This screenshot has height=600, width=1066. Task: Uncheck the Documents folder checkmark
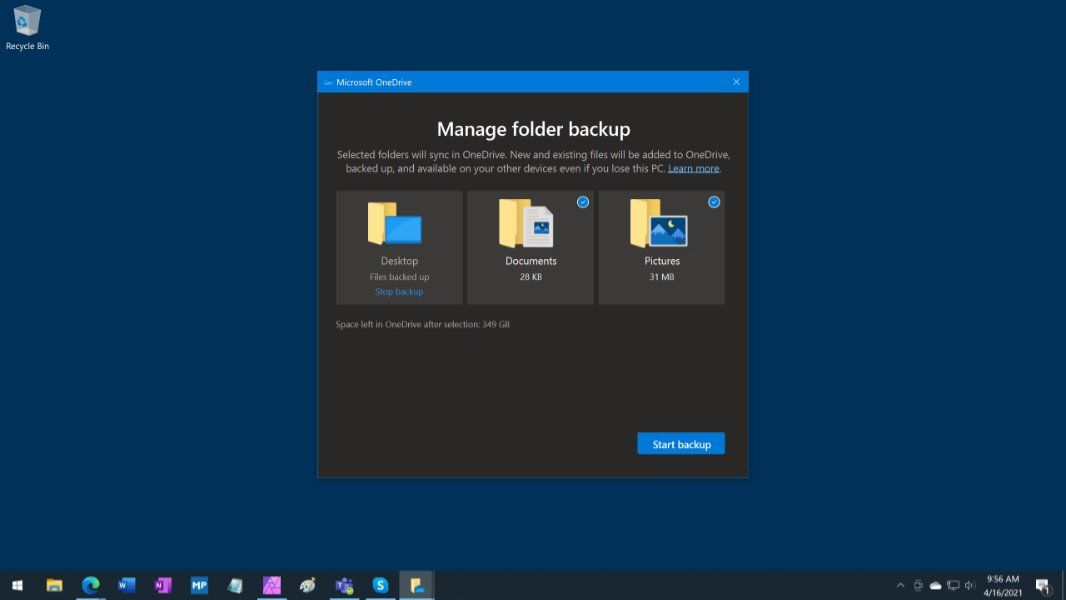583,202
